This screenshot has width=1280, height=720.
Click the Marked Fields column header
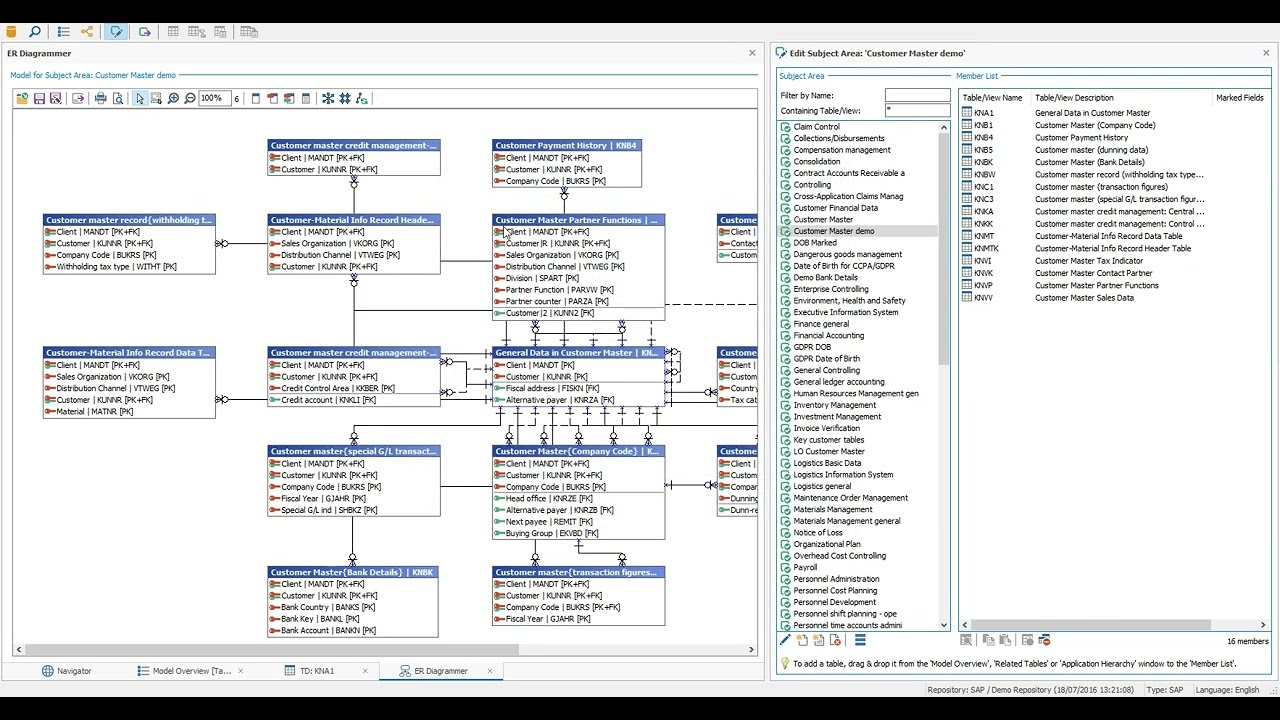(x=1240, y=98)
